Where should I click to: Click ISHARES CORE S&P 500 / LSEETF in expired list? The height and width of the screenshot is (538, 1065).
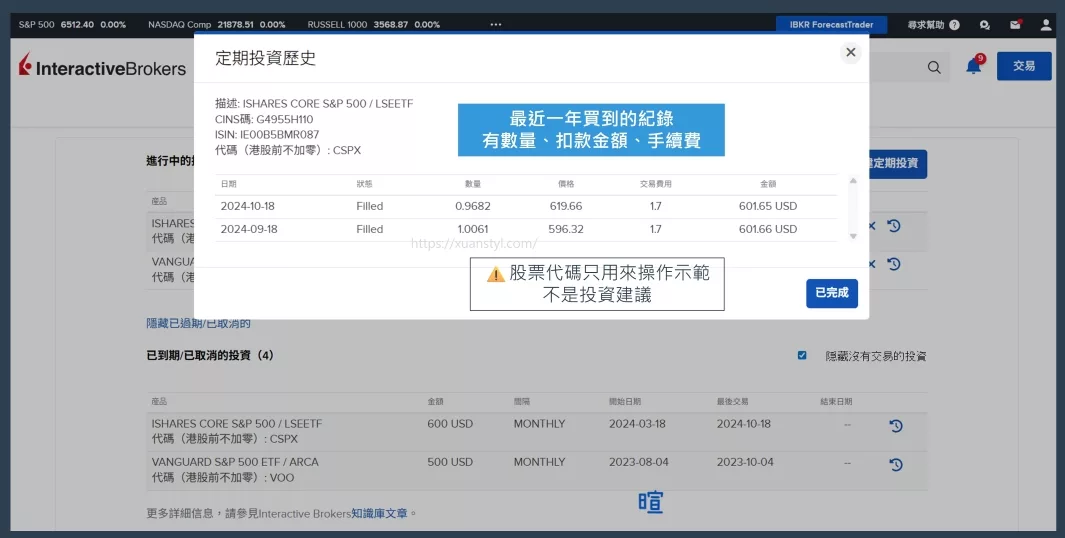tap(237, 423)
